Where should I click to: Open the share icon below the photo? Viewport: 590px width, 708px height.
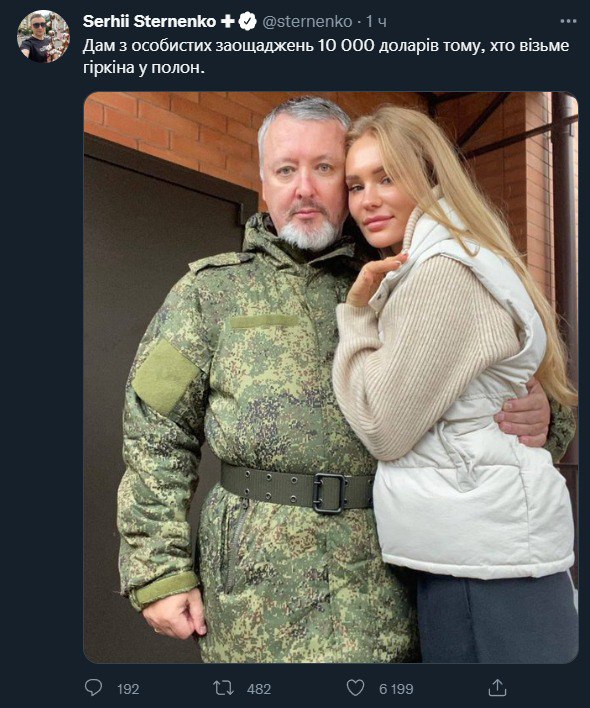tap(497, 688)
